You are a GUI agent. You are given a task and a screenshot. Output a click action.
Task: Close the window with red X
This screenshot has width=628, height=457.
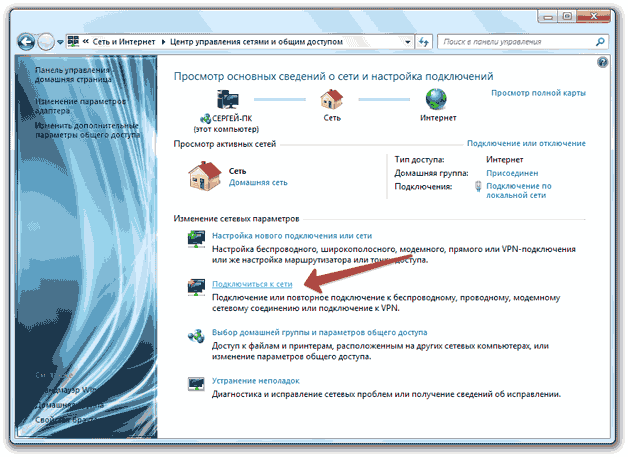click(594, 16)
